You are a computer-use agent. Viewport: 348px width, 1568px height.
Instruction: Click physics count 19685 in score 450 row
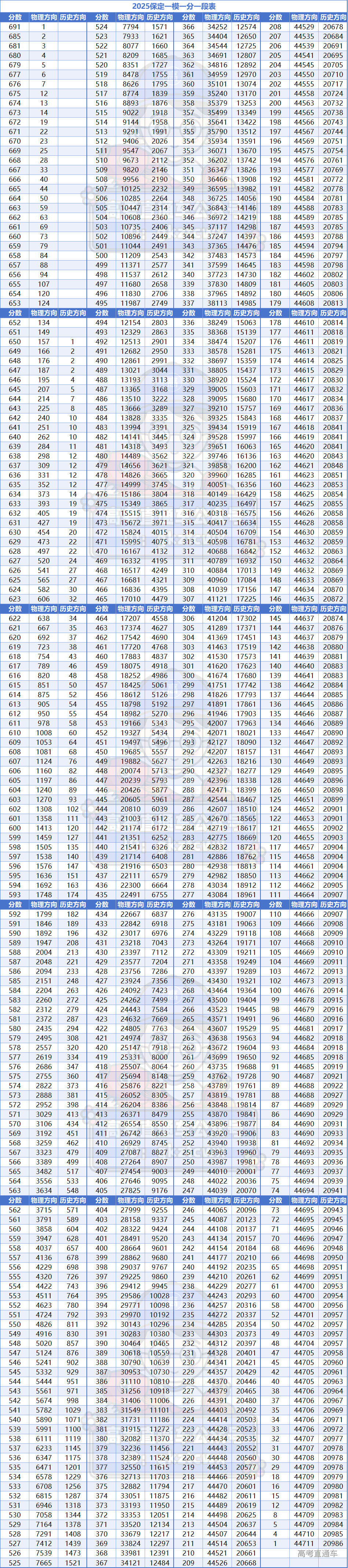pos(130,751)
